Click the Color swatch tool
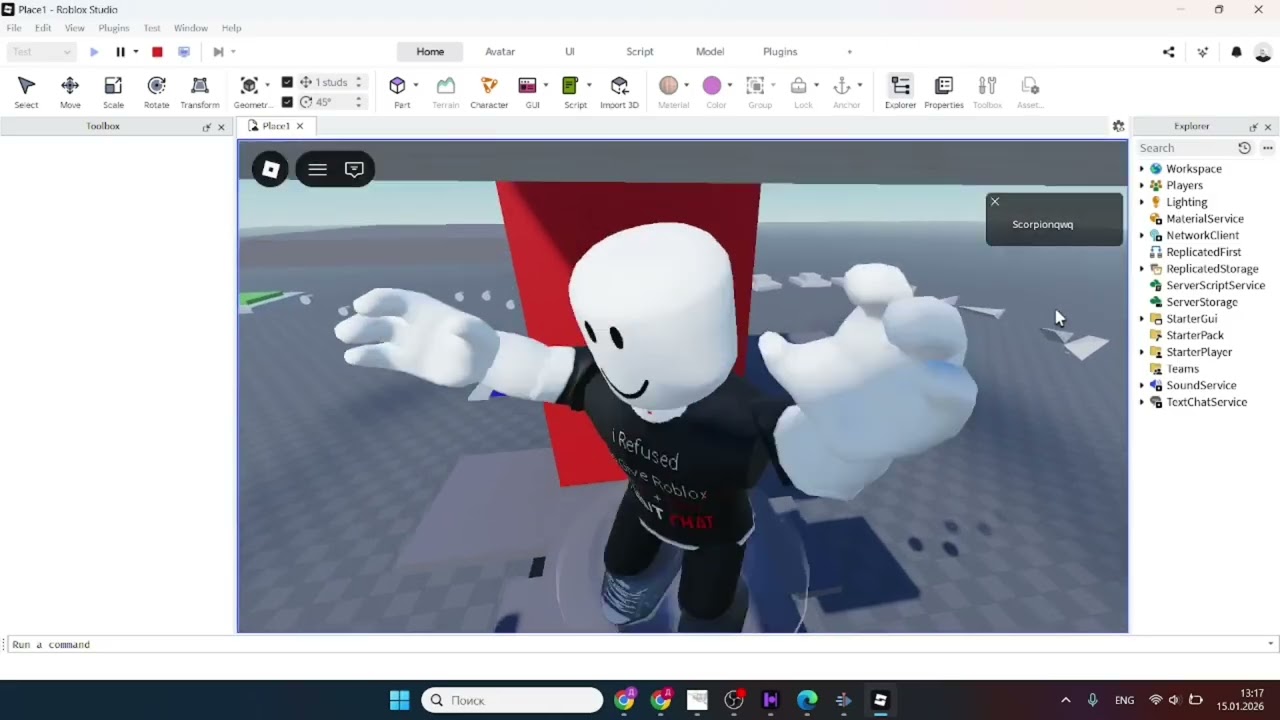Viewport: 1280px width, 720px height. [712, 87]
